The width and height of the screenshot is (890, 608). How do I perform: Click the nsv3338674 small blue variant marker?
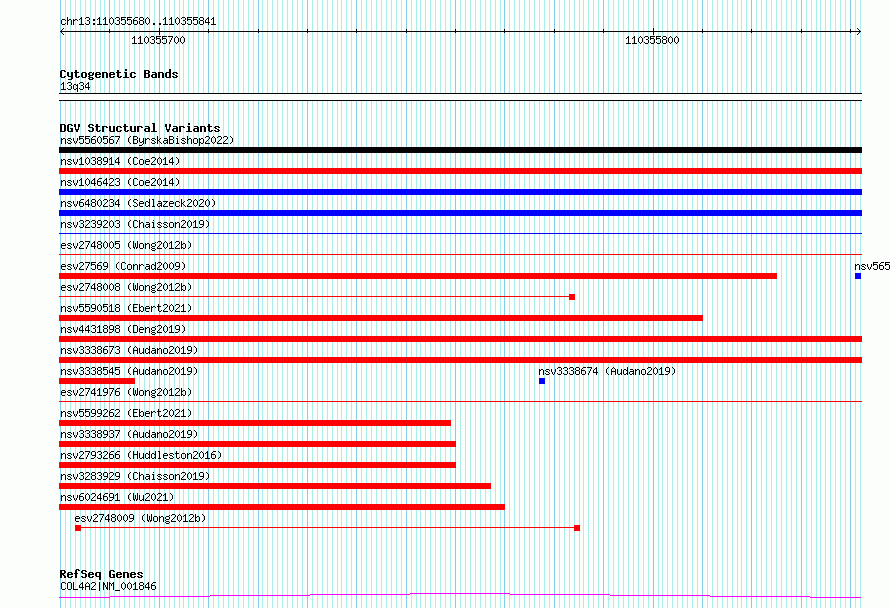click(x=541, y=381)
